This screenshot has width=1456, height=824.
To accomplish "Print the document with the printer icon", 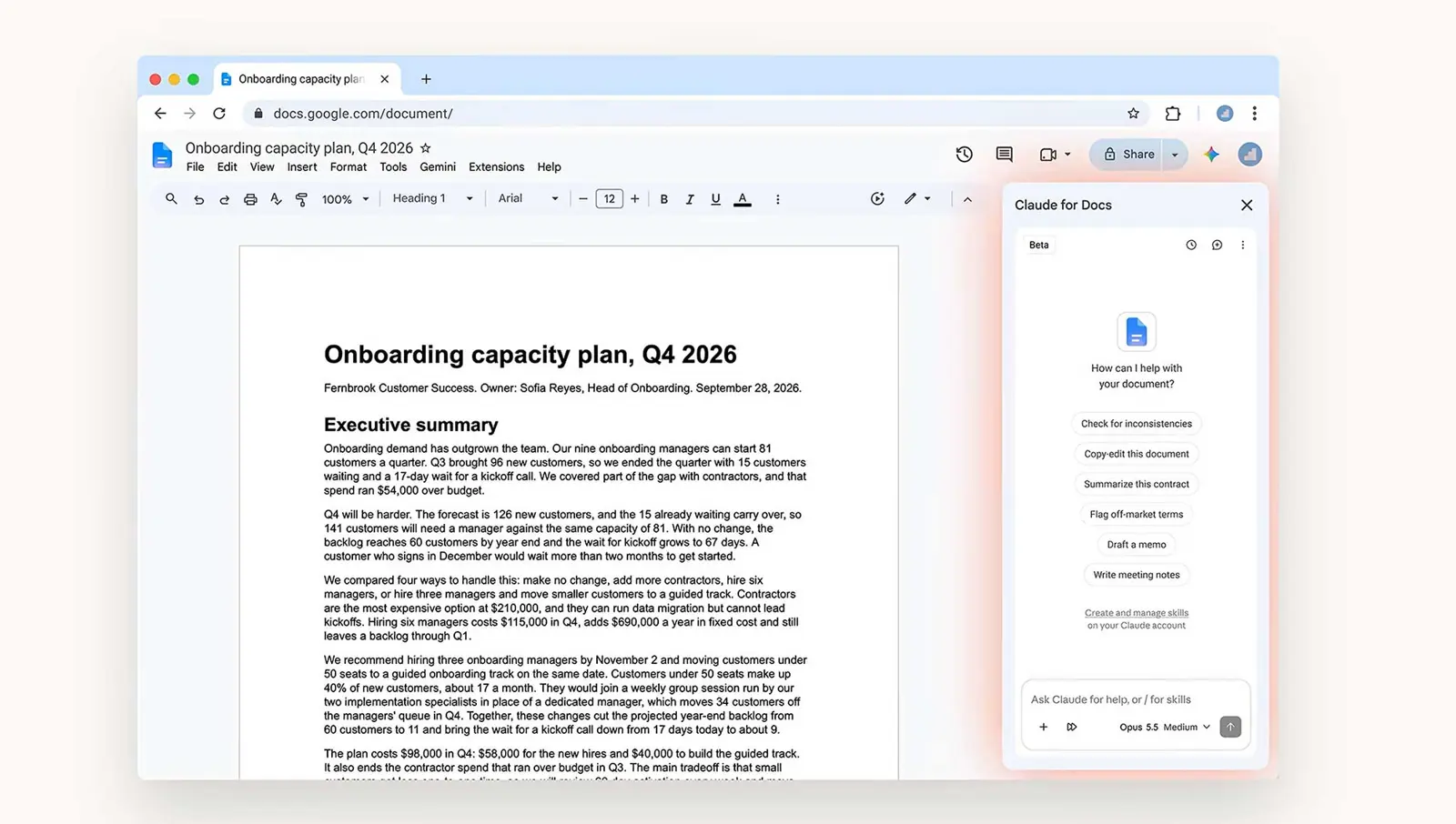I will (x=250, y=199).
